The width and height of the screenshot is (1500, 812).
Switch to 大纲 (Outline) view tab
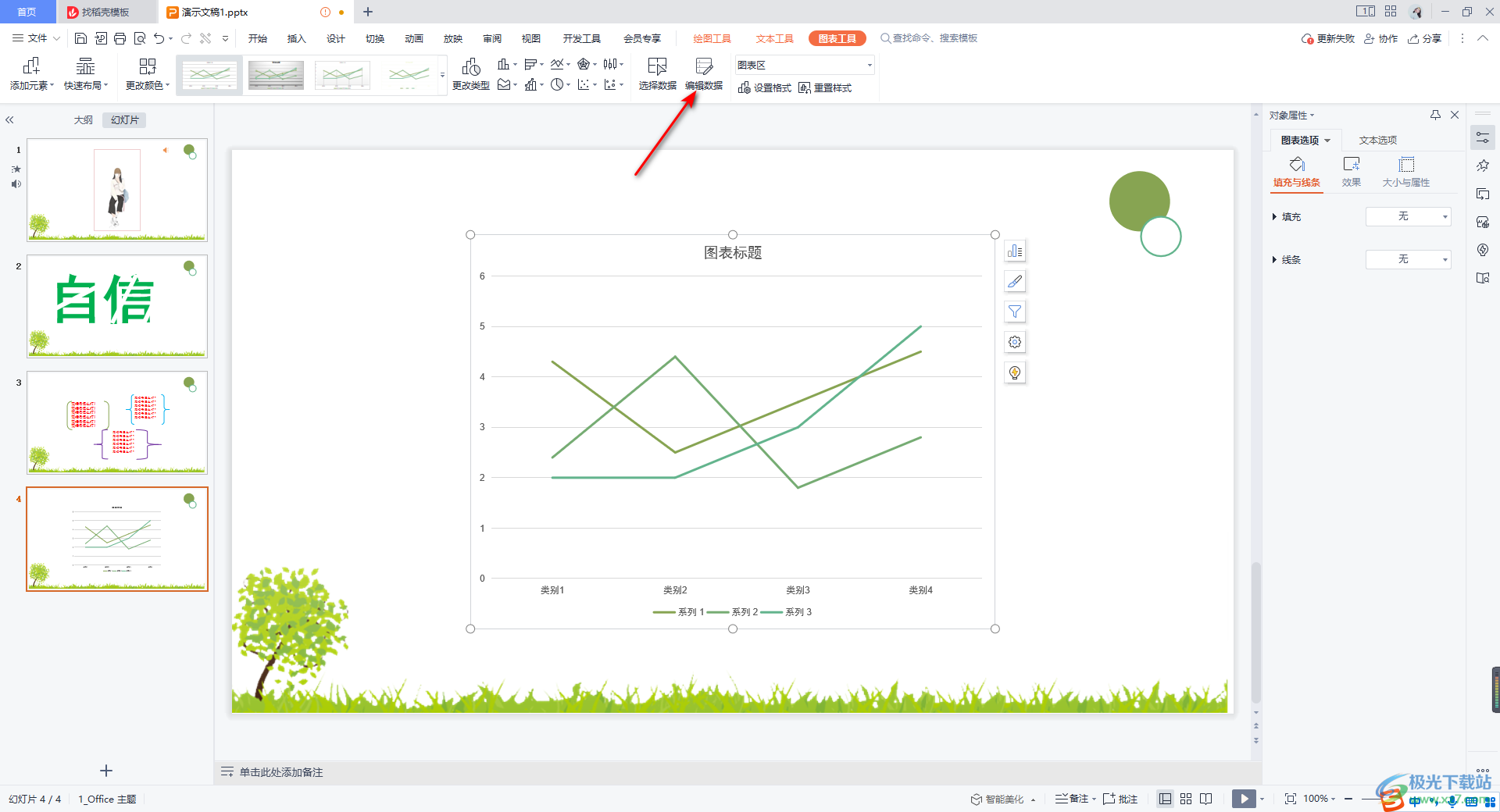(84, 120)
